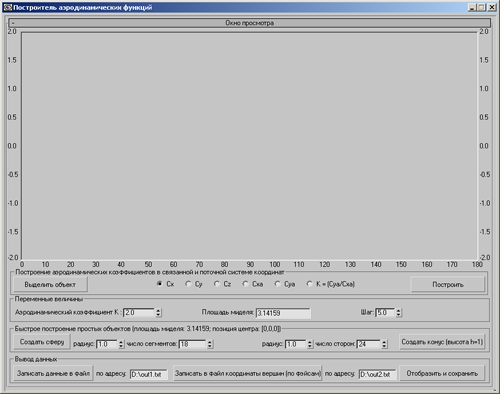Click the число сторон input field

coord(369,344)
